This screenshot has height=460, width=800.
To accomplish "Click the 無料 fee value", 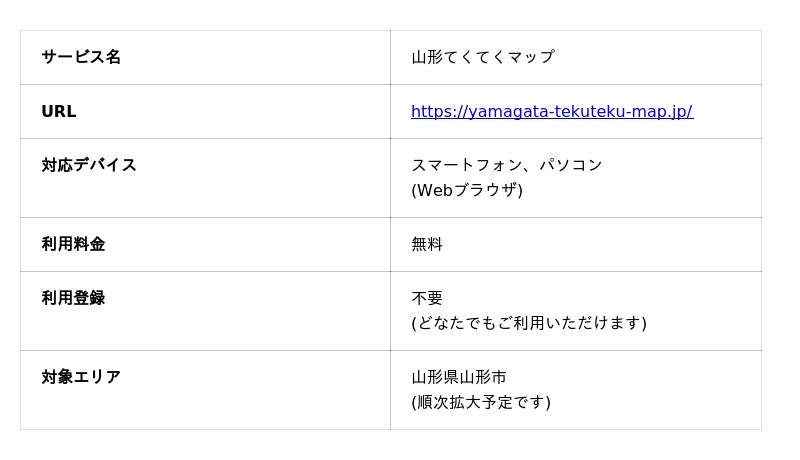I will pos(427,244).
